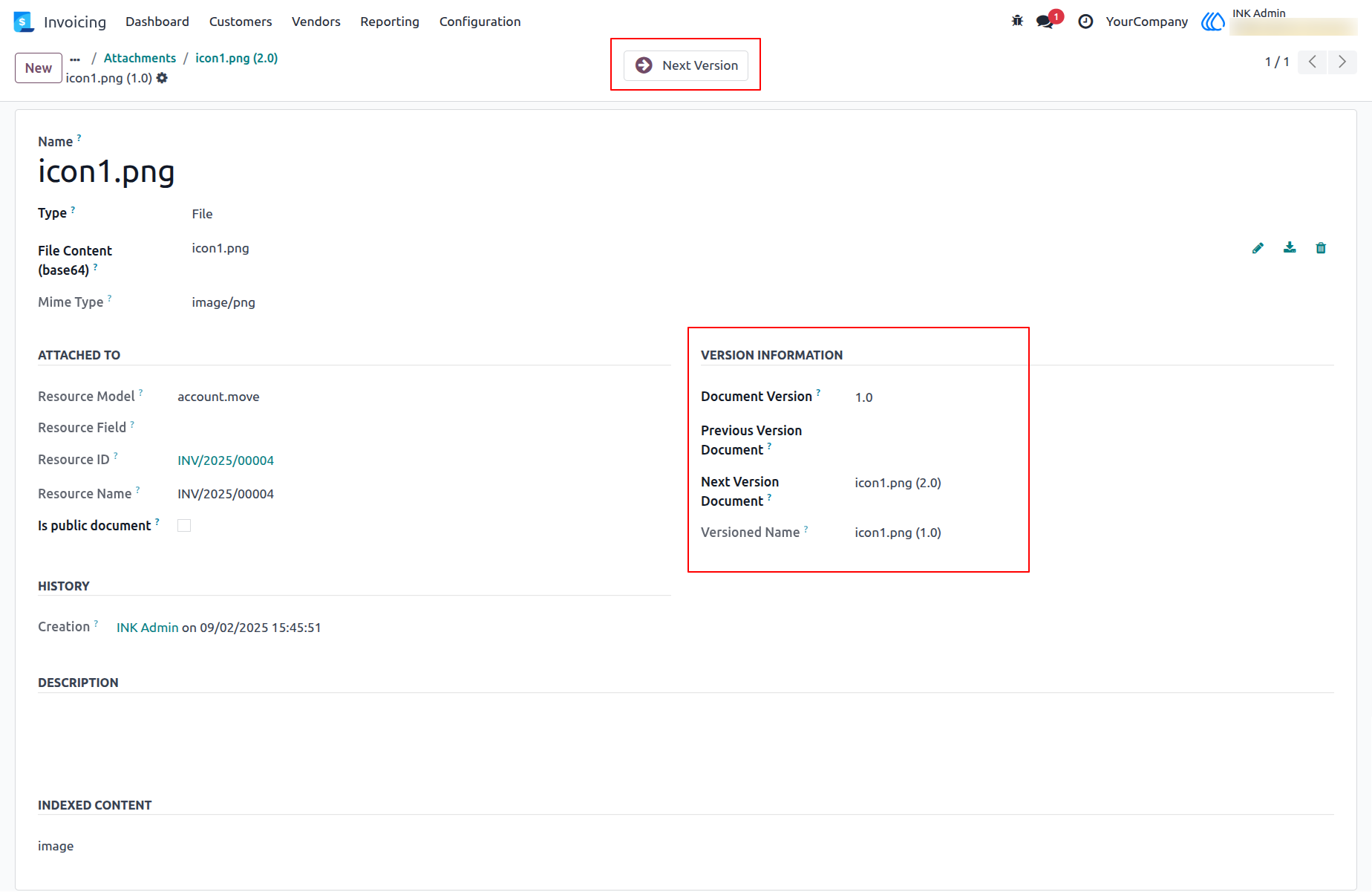This screenshot has width=1372, height=892.
Task: Click the Type field value File
Action: pyautogui.click(x=202, y=214)
